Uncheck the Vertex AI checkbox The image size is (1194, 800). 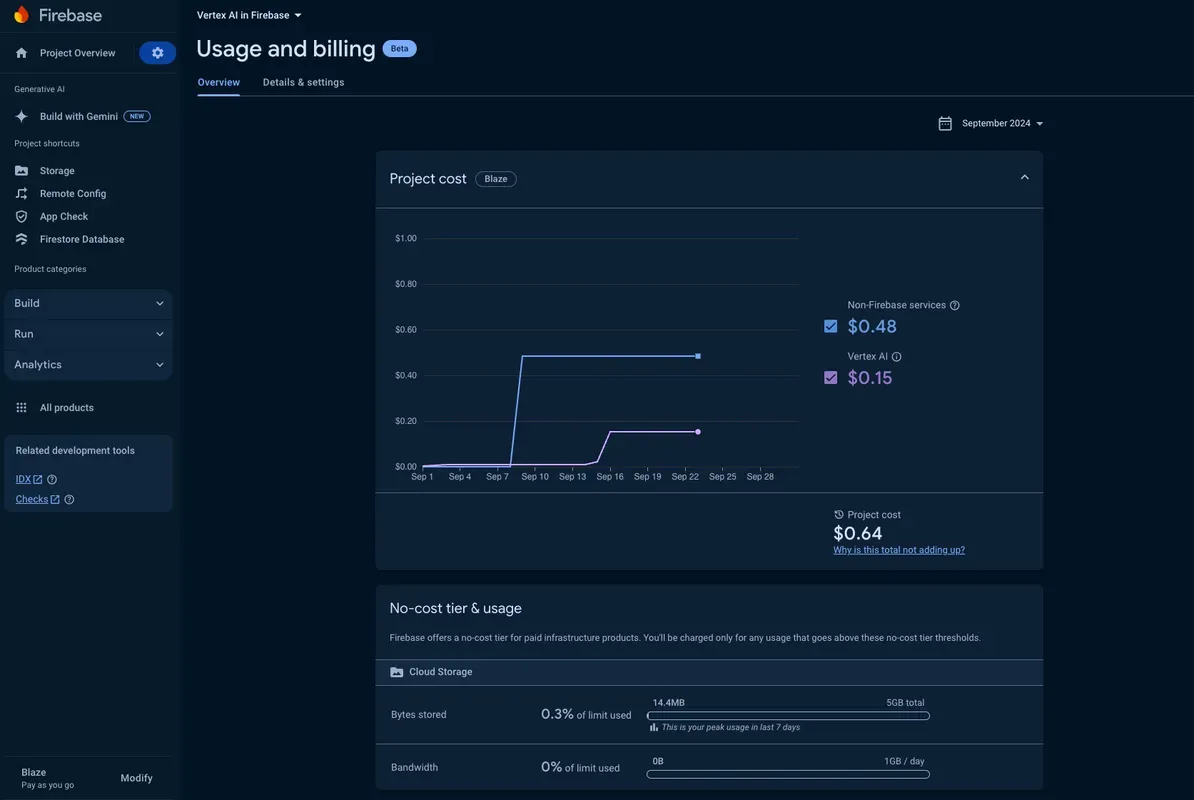click(831, 378)
